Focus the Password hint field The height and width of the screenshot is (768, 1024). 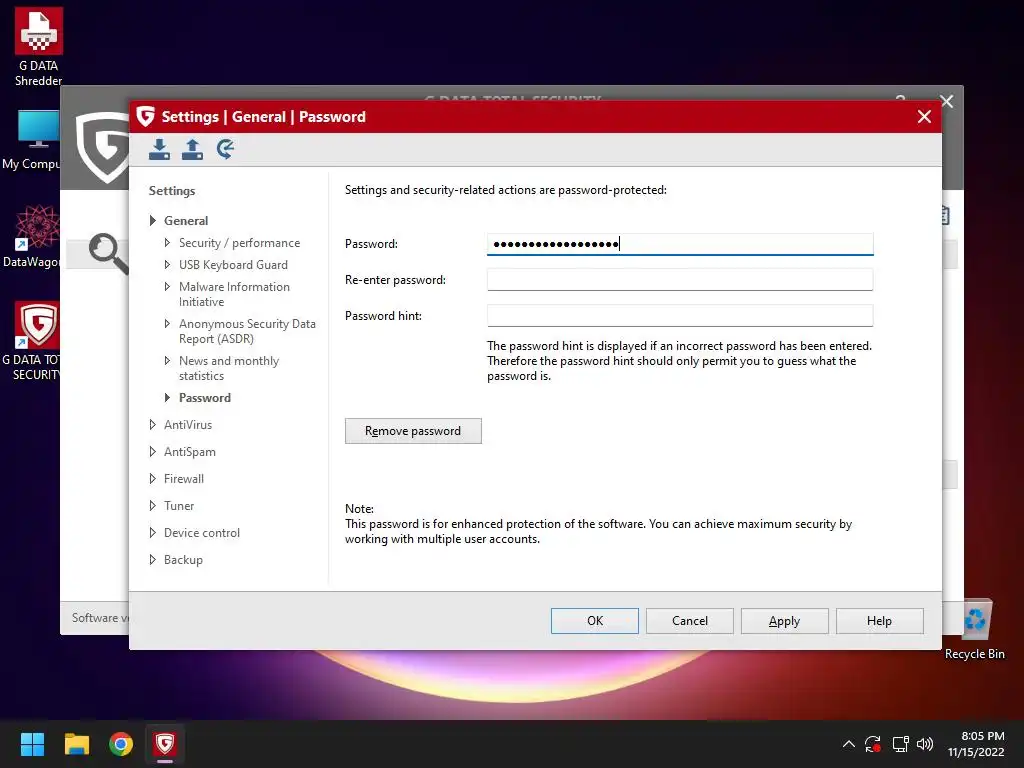point(680,315)
